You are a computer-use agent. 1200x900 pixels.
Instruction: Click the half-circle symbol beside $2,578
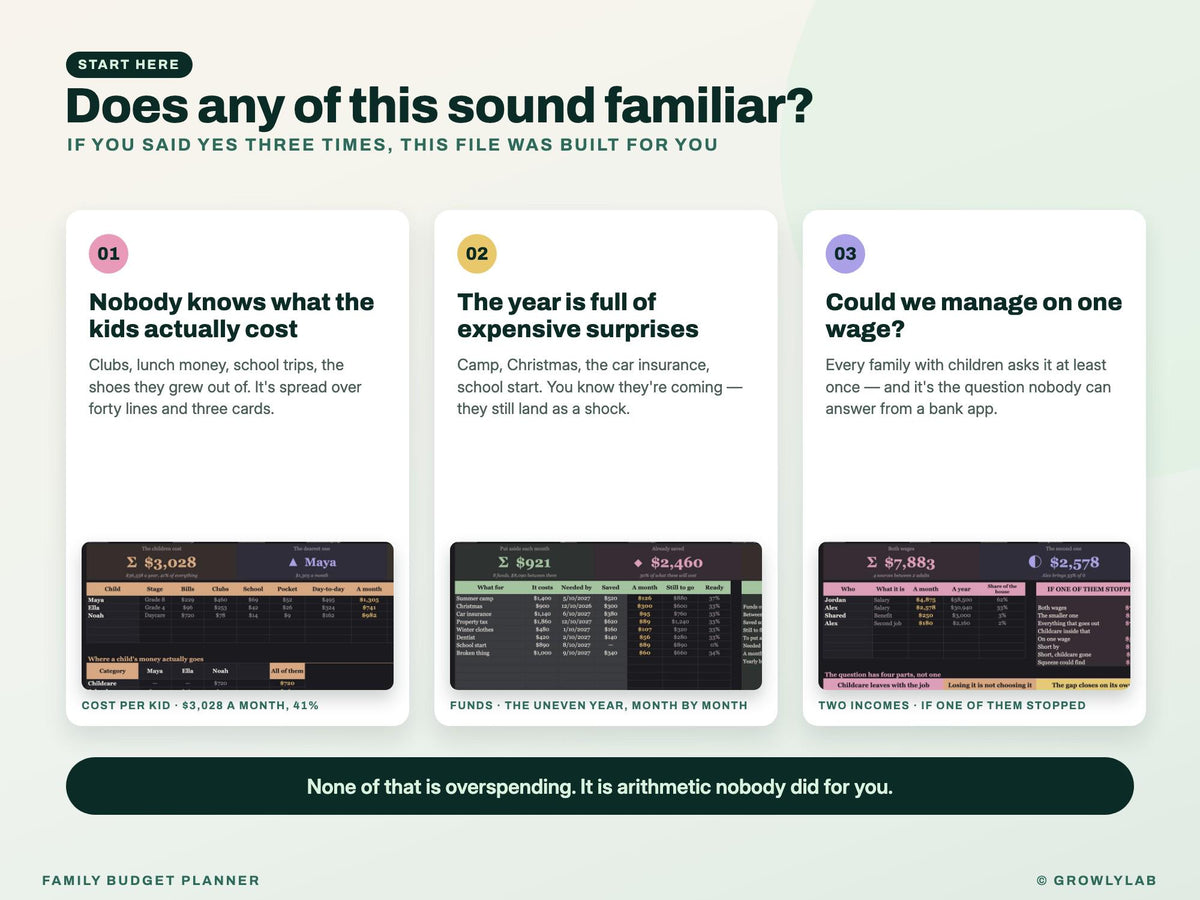(x=1035, y=563)
